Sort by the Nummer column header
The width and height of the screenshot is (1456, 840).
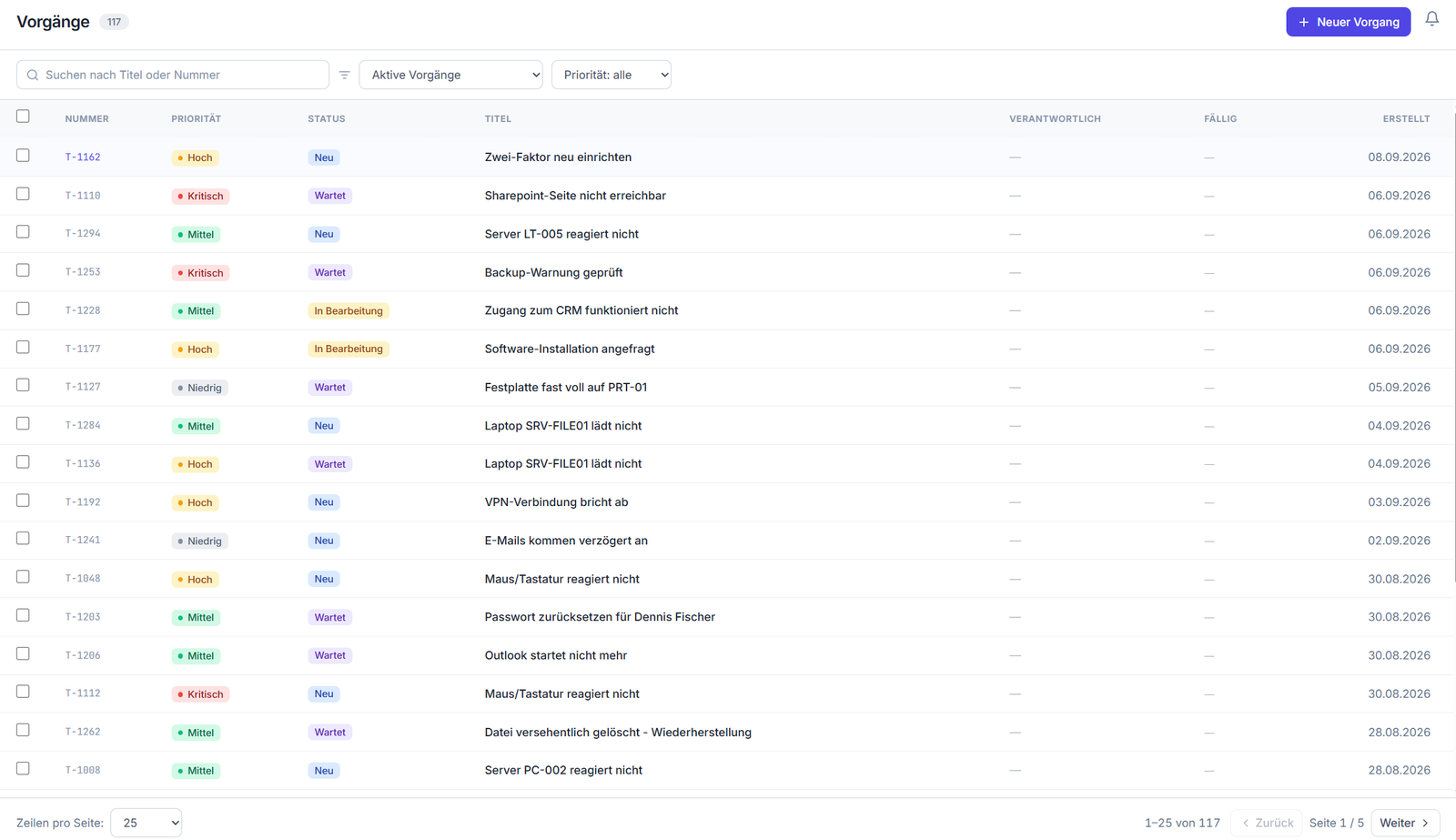(x=86, y=119)
